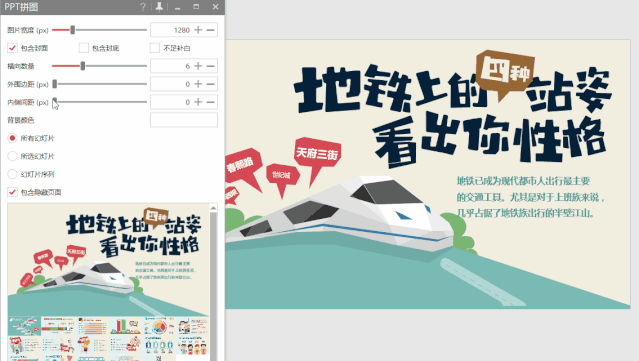639x361 pixels.
Task: Decrease inner spacing with the minus icon
Action: point(210,102)
